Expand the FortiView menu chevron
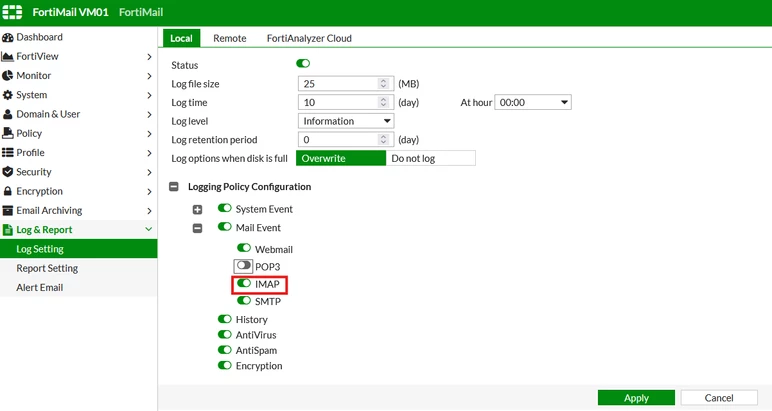The image size is (772, 411). coord(149,57)
